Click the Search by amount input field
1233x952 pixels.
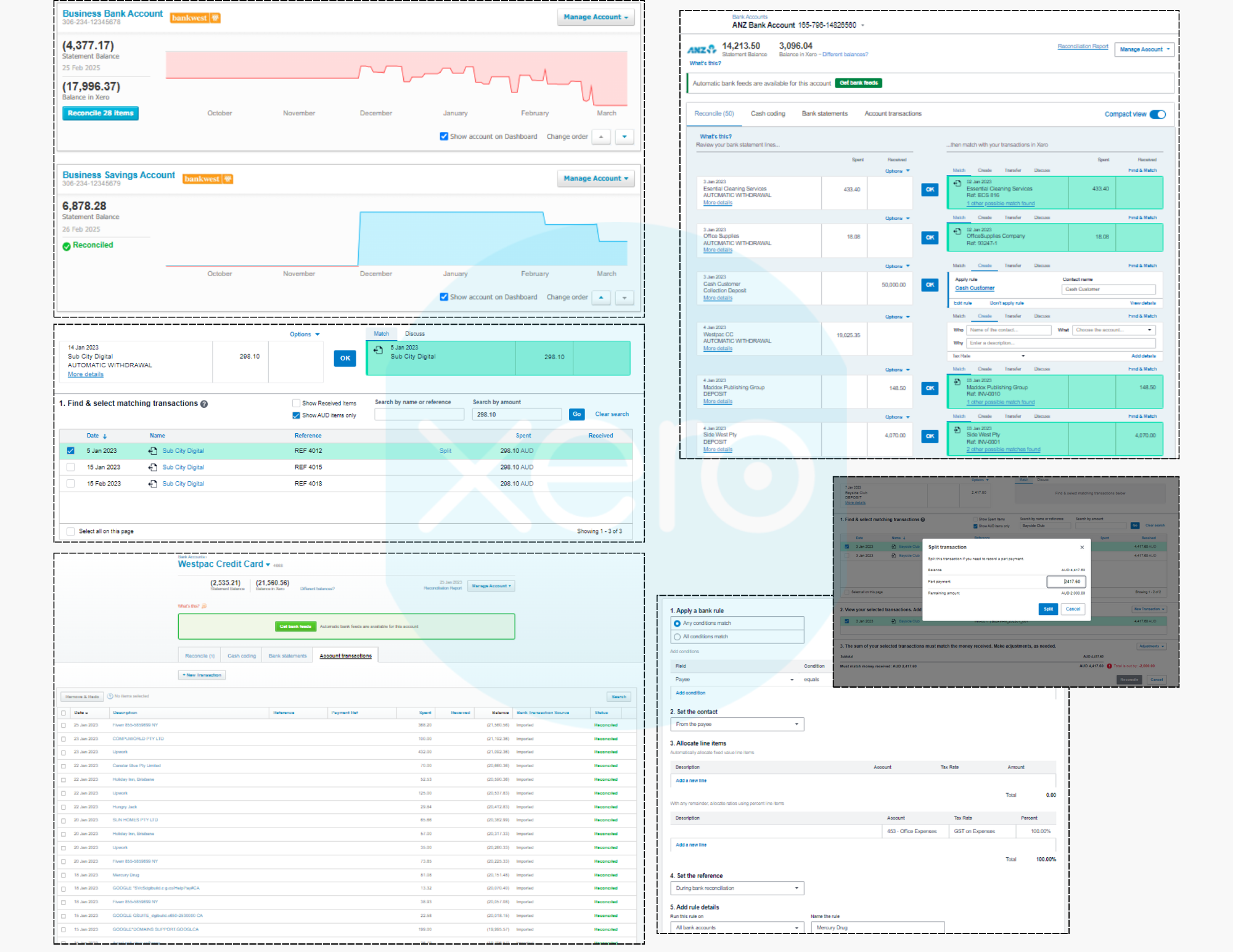coord(517,415)
